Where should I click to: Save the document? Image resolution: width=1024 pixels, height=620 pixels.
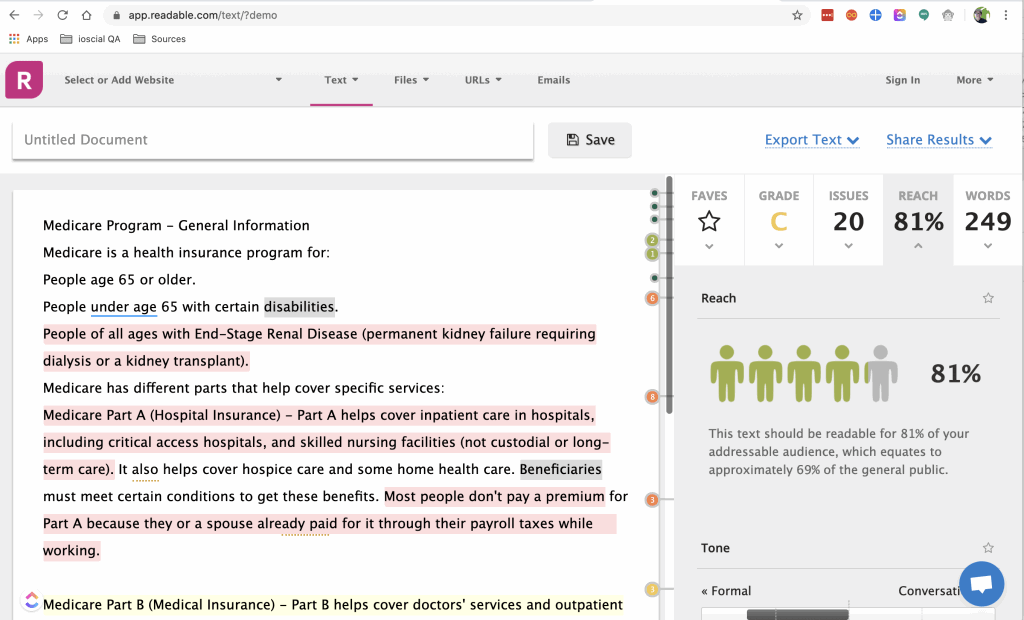click(x=590, y=140)
